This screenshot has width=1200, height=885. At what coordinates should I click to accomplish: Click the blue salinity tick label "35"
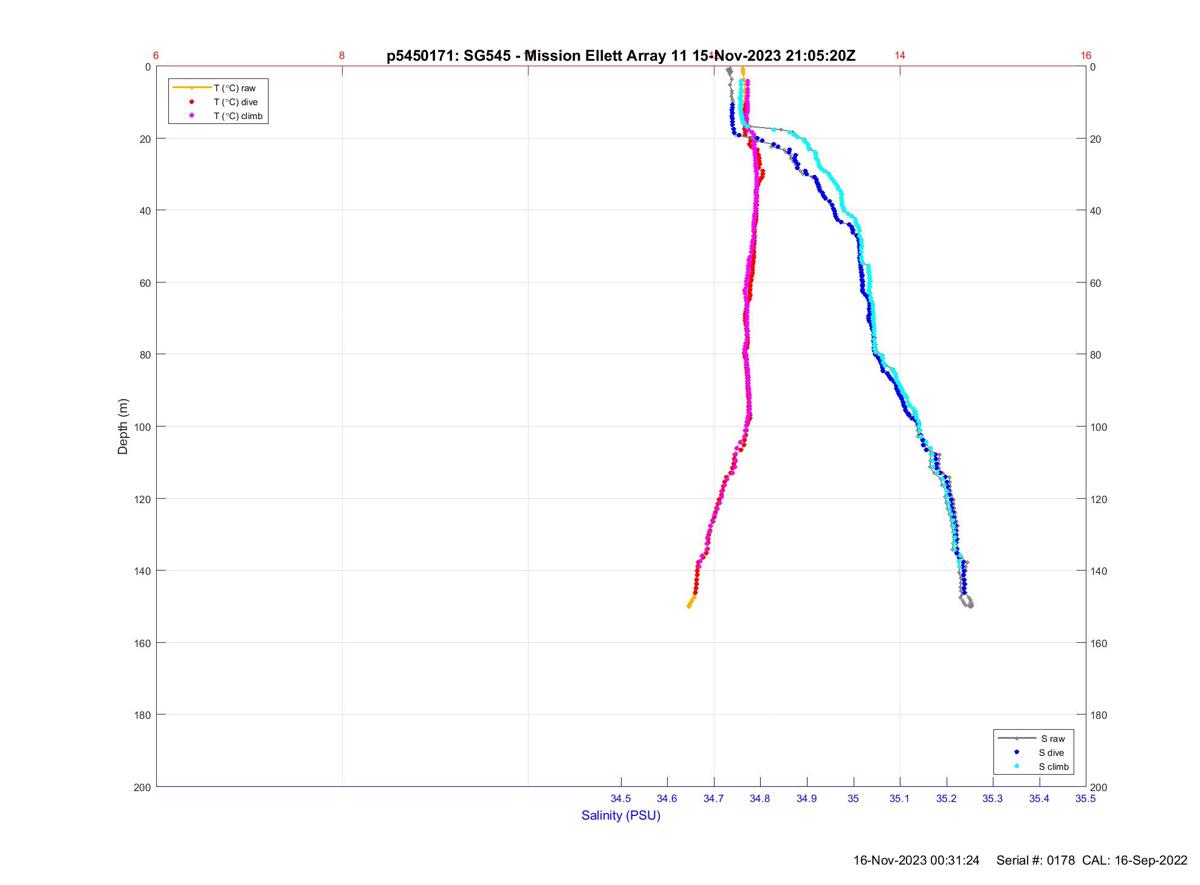click(x=853, y=798)
